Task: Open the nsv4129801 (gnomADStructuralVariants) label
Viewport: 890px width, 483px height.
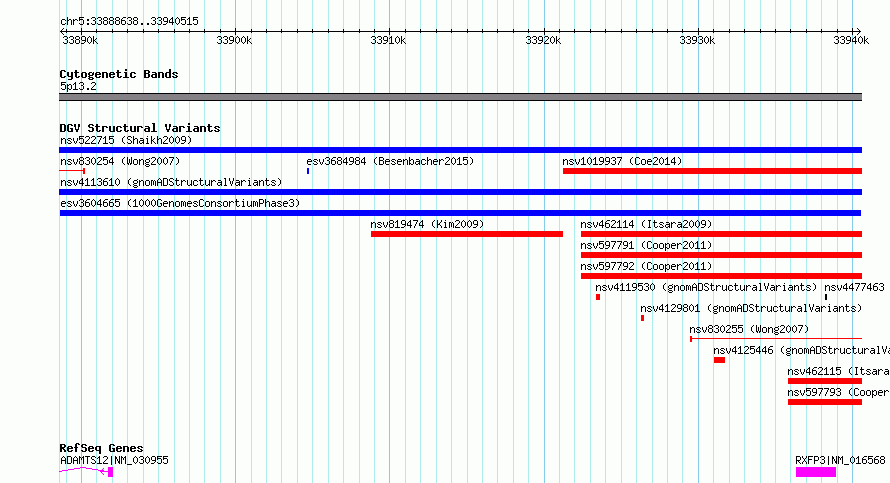Action: (x=751, y=308)
